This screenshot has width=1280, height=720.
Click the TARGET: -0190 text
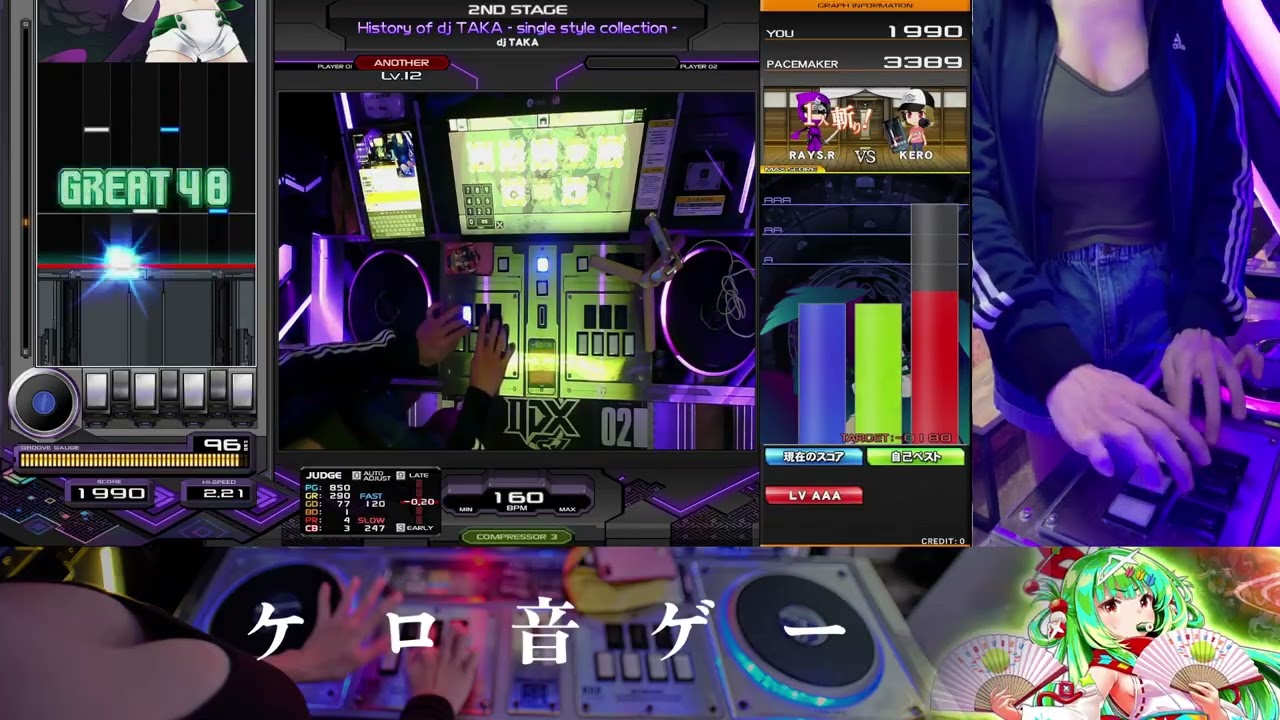896,438
